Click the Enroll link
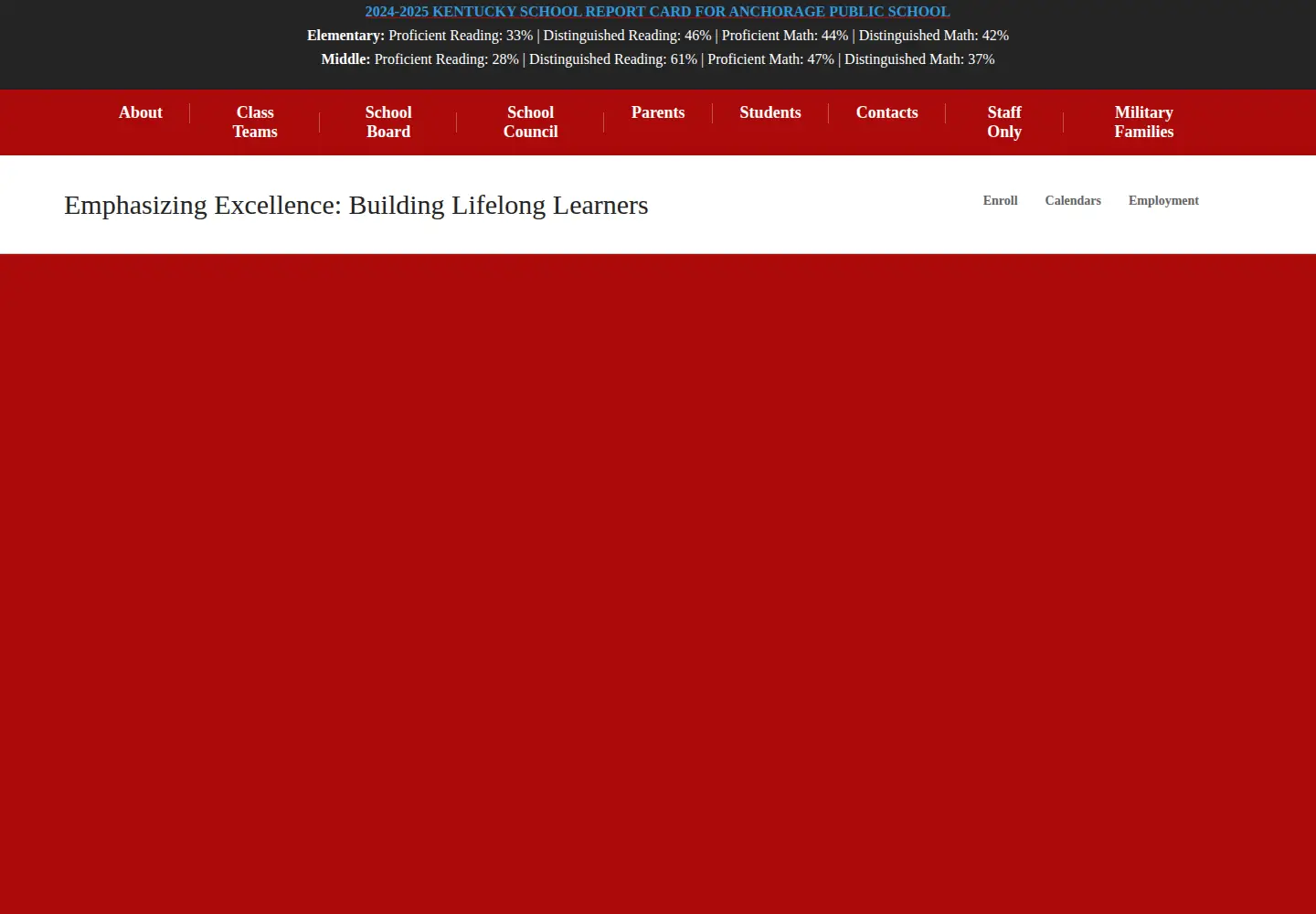The width and height of the screenshot is (1316, 914). tap(1000, 200)
